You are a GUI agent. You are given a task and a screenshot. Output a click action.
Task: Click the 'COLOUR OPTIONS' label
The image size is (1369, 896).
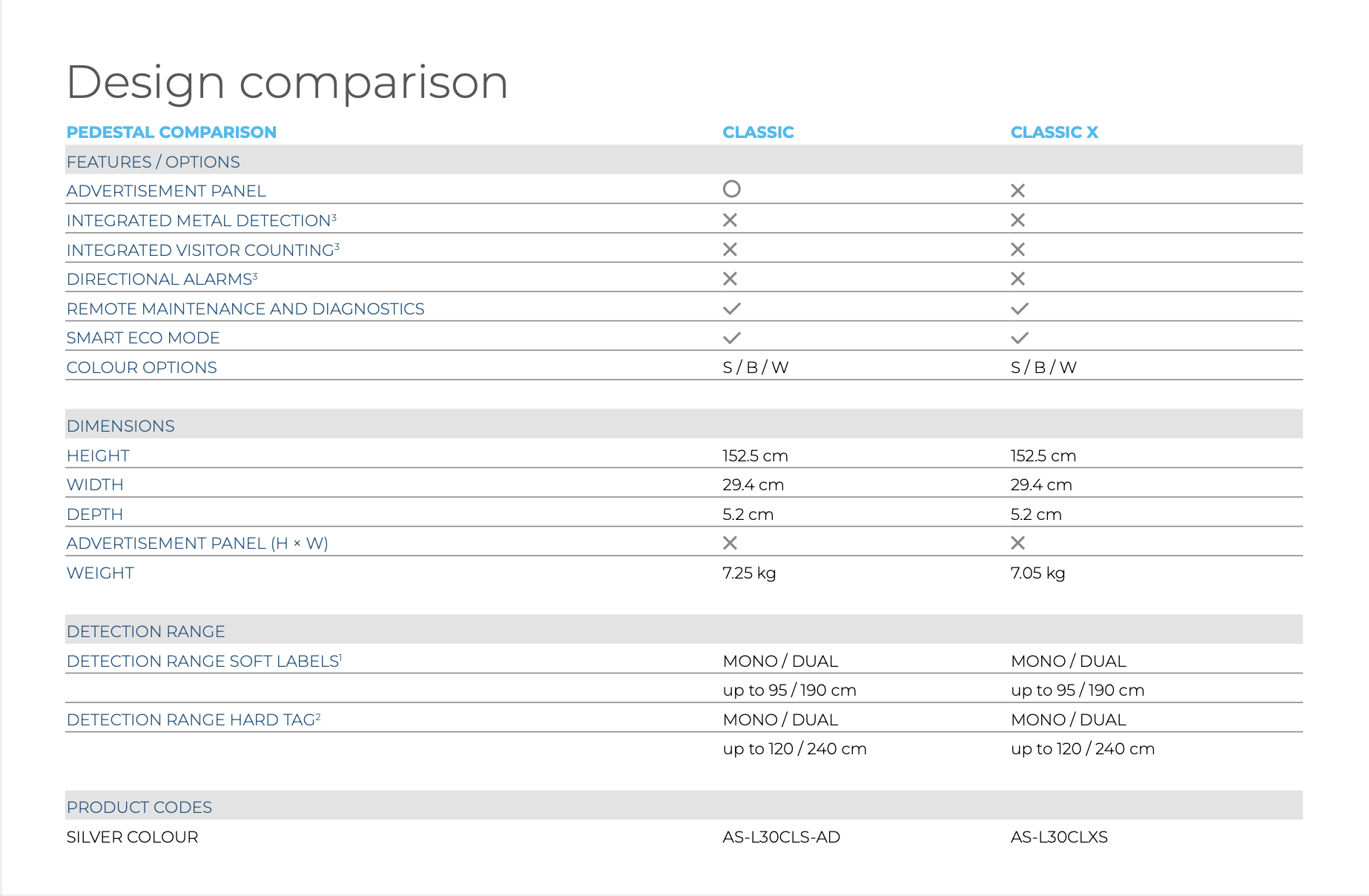pos(142,367)
